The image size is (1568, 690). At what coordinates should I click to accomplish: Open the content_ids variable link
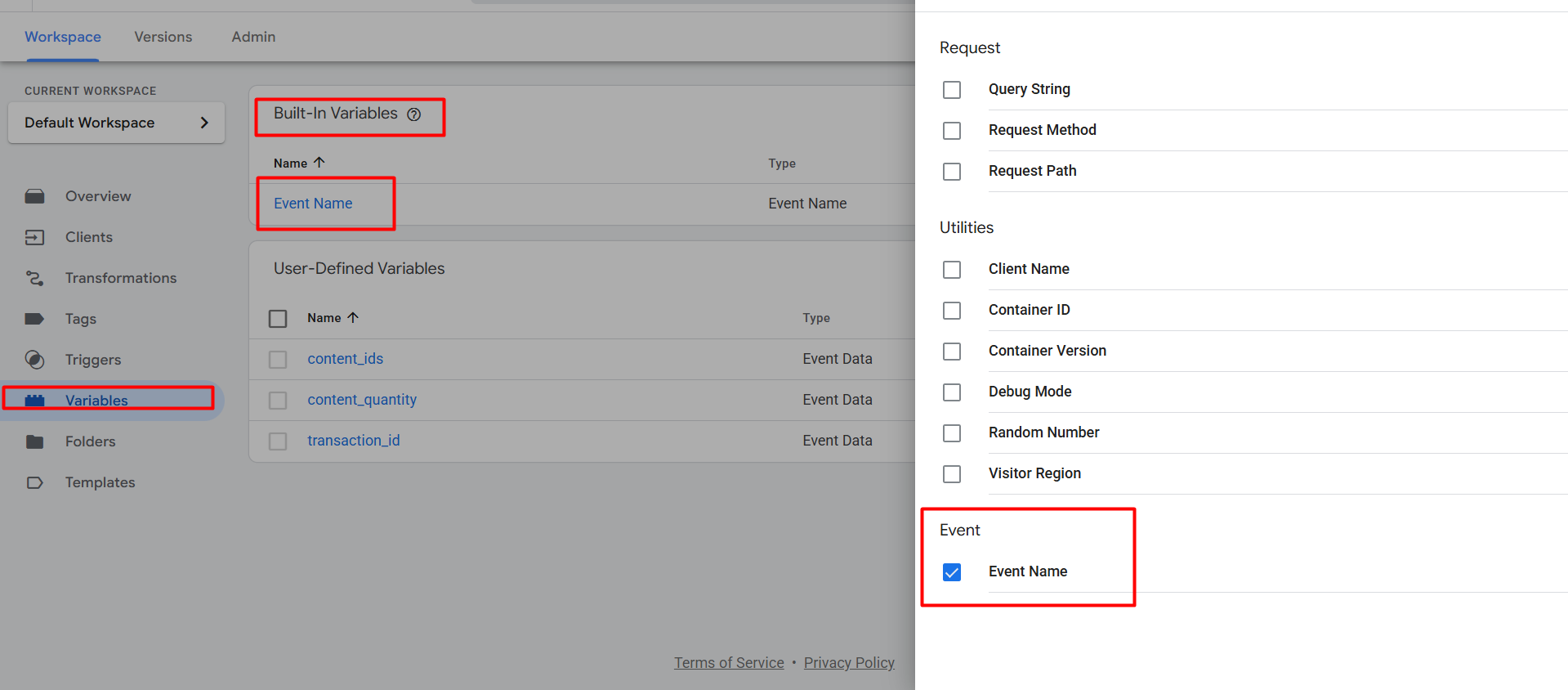[x=345, y=359]
